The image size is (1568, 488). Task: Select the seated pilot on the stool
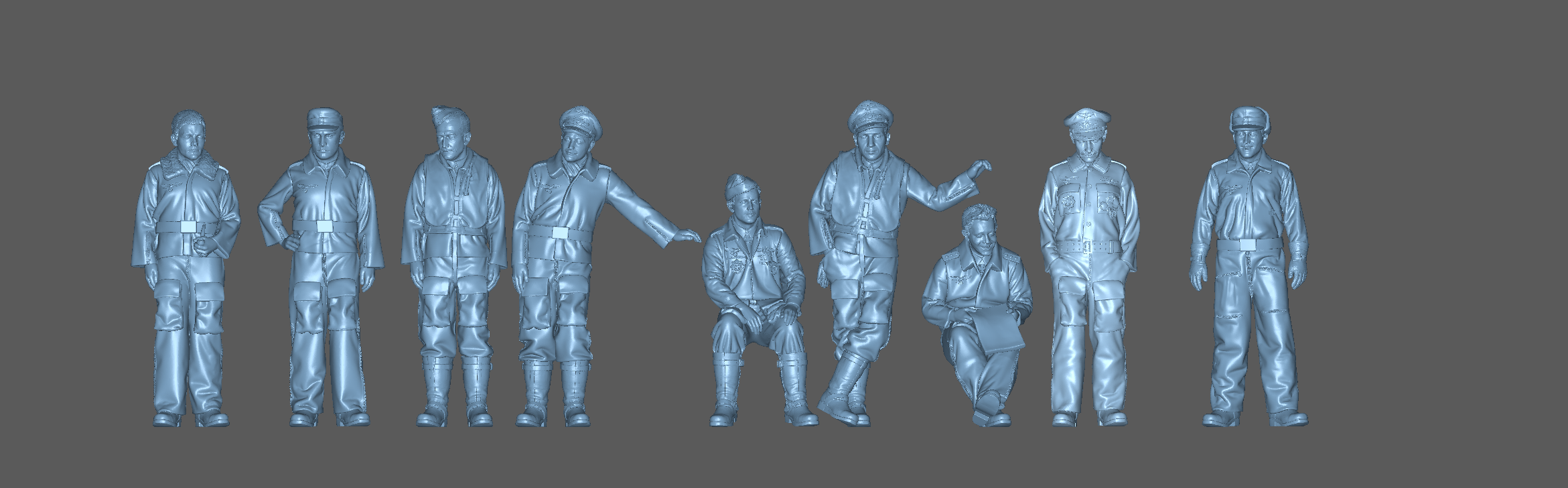click(754, 302)
